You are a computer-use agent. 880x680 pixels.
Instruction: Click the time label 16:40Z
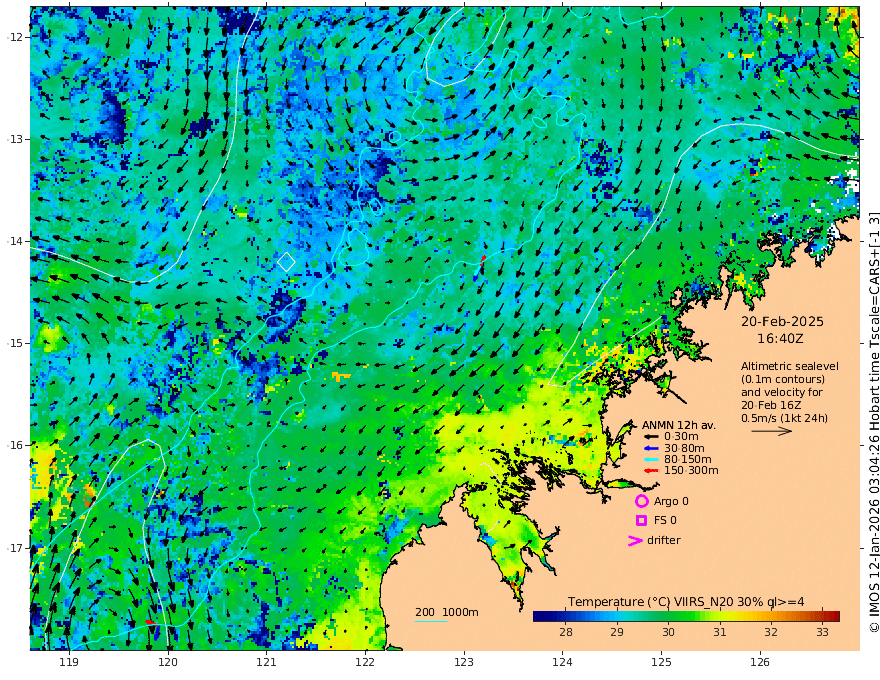point(780,339)
